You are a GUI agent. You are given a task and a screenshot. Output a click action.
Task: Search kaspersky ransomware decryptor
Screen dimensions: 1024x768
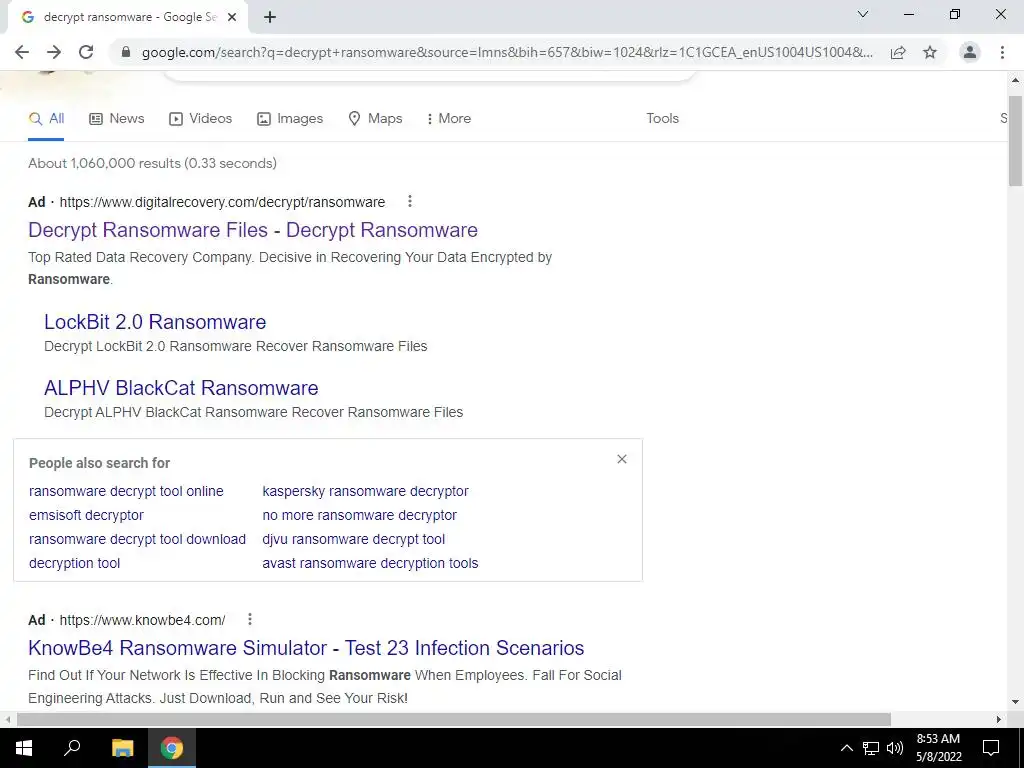(365, 491)
